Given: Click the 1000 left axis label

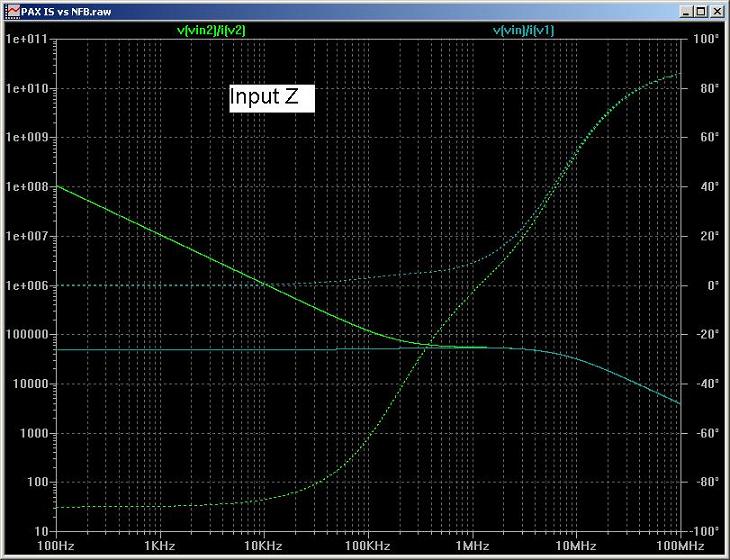Looking at the screenshot, I should (34, 433).
